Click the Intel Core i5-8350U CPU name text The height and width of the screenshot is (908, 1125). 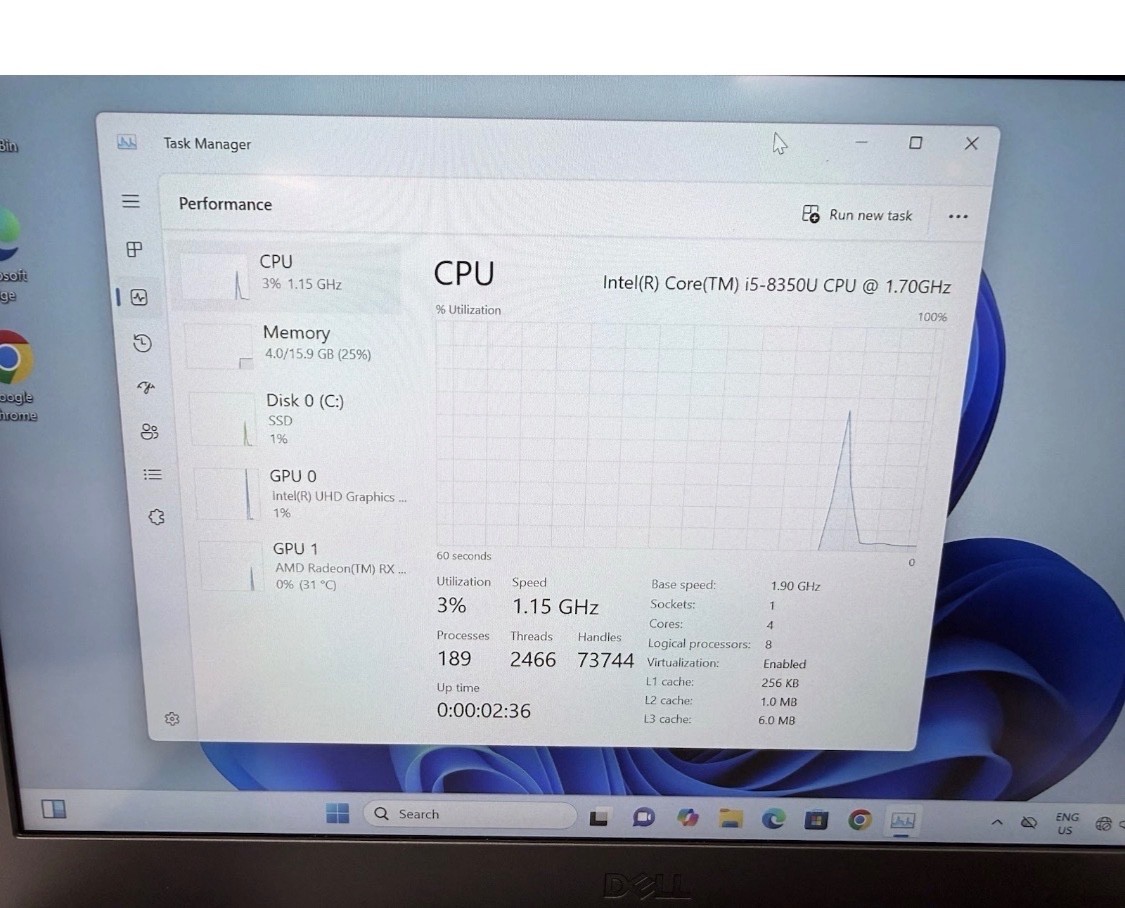point(776,285)
